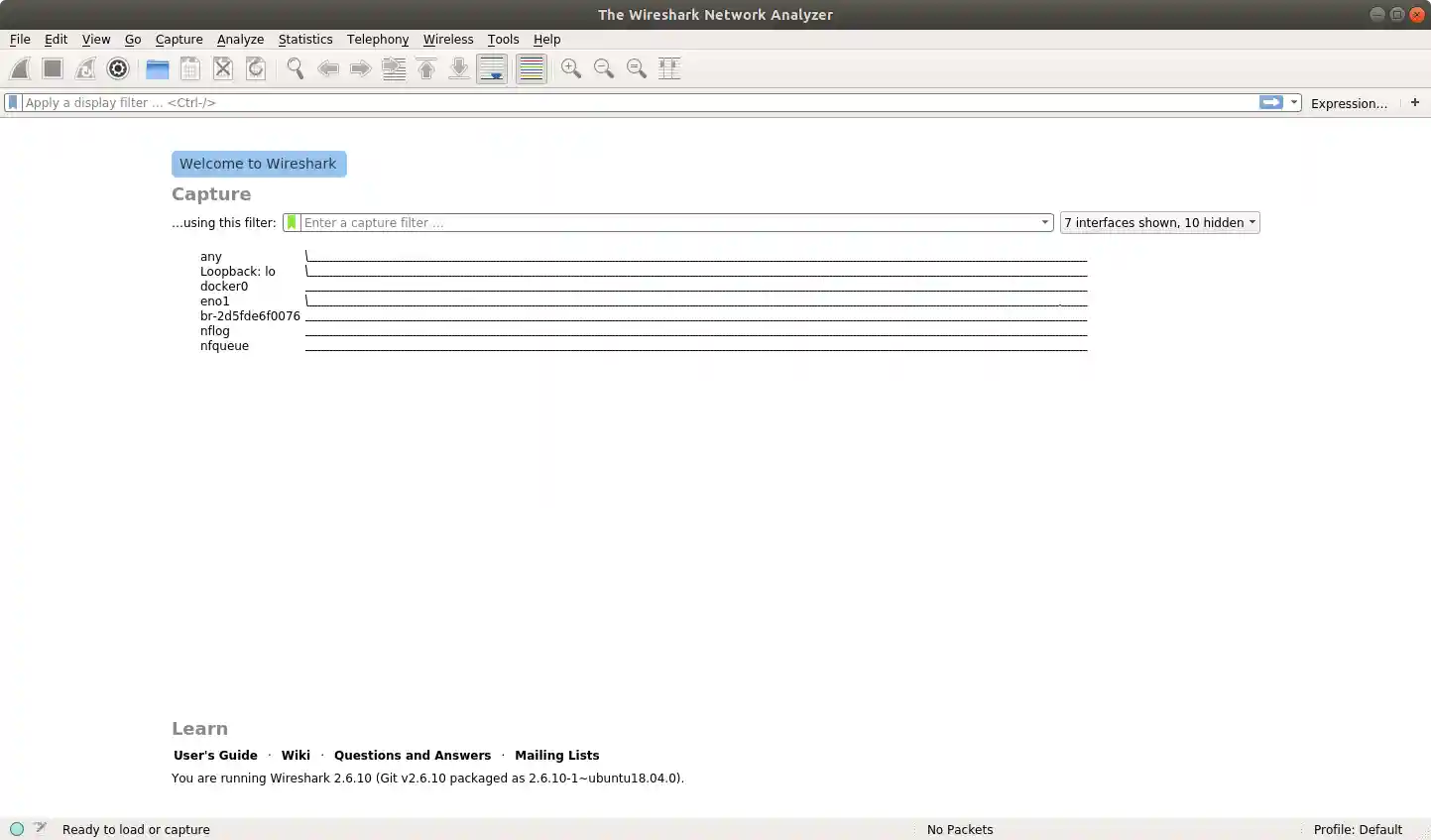This screenshot has width=1431, height=840.
Task: Click the zoom in toolbar icon
Action: (x=570, y=68)
